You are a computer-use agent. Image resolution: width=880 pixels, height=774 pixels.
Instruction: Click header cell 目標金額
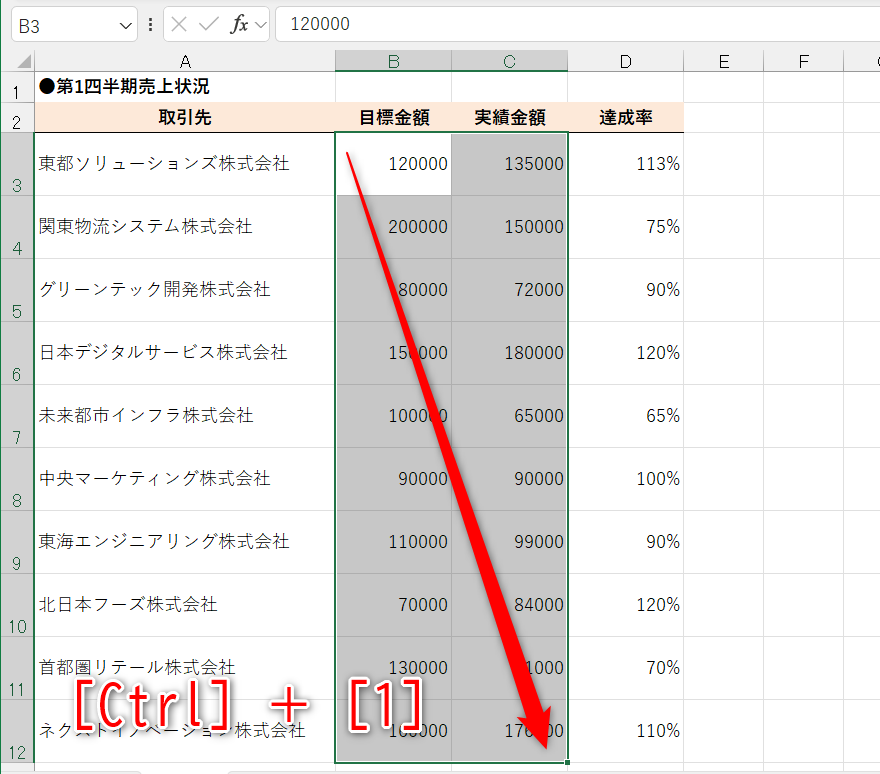pos(393,117)
